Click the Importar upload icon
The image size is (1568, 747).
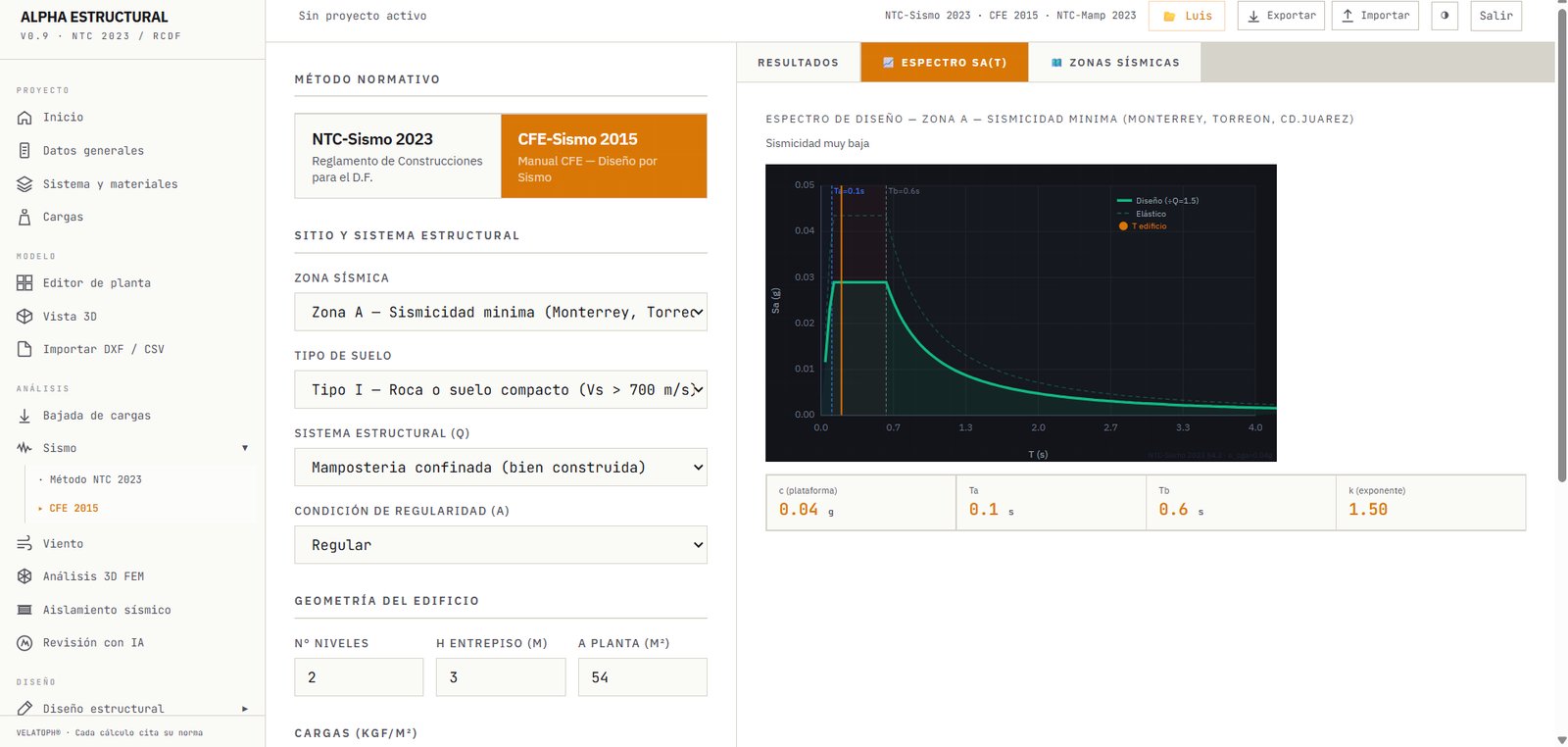(x=1347, y=16)
